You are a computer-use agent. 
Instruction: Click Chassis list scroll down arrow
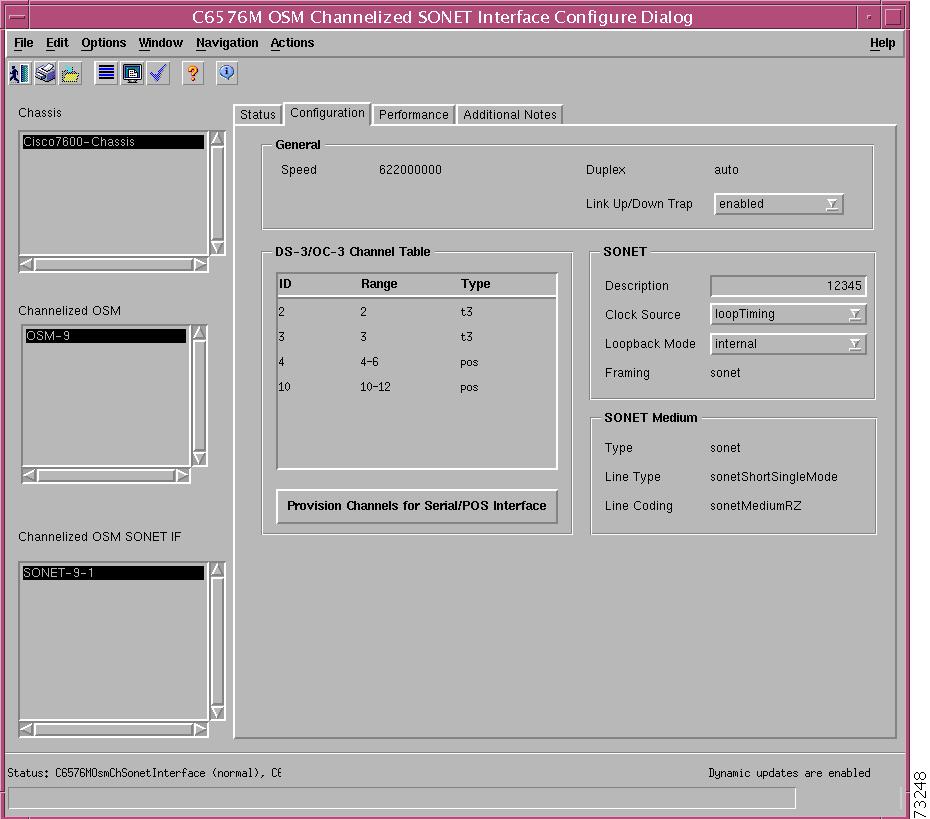coord(218,247)
